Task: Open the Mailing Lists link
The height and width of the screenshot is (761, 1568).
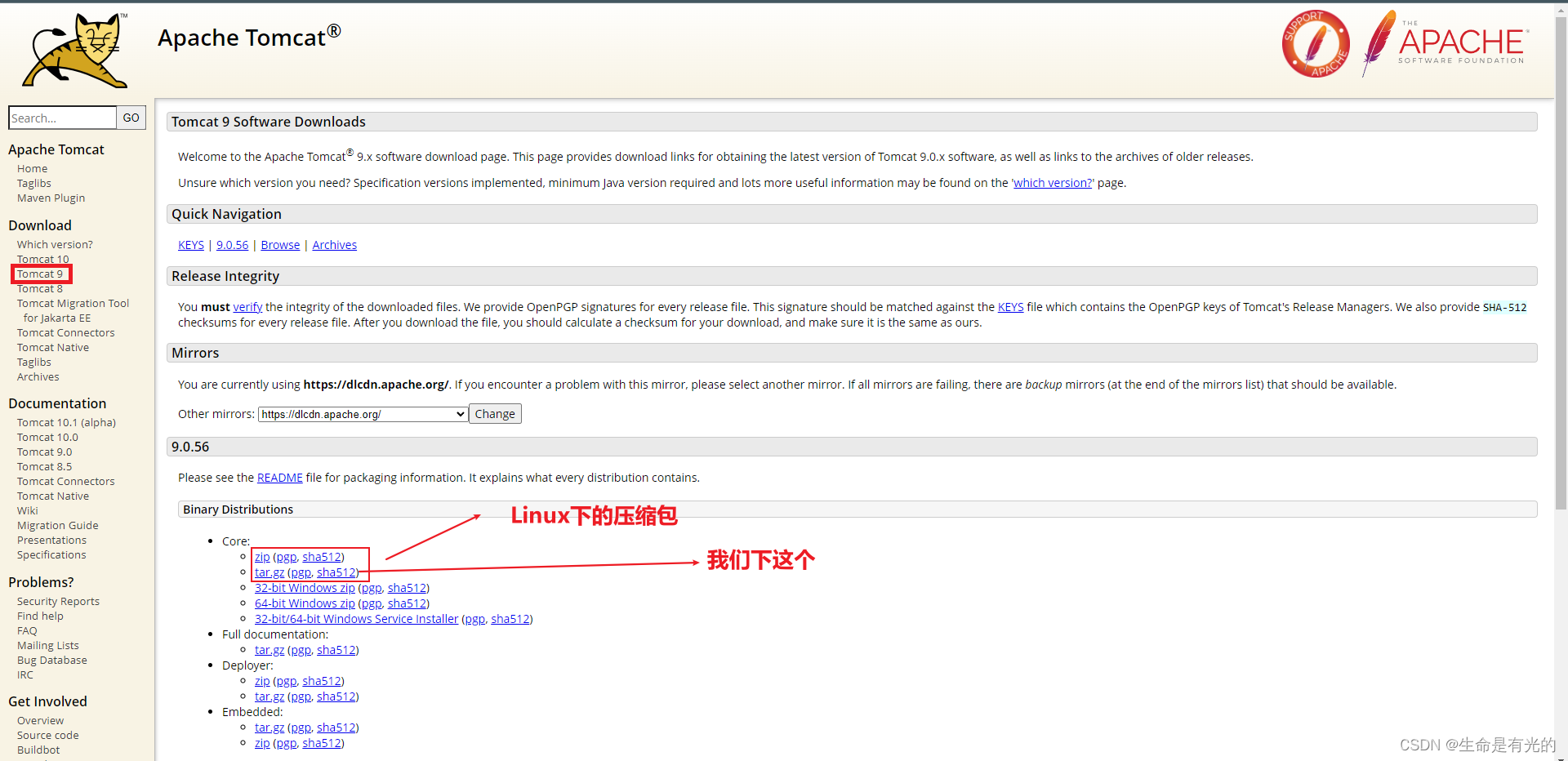Action: tap(48, 645)
